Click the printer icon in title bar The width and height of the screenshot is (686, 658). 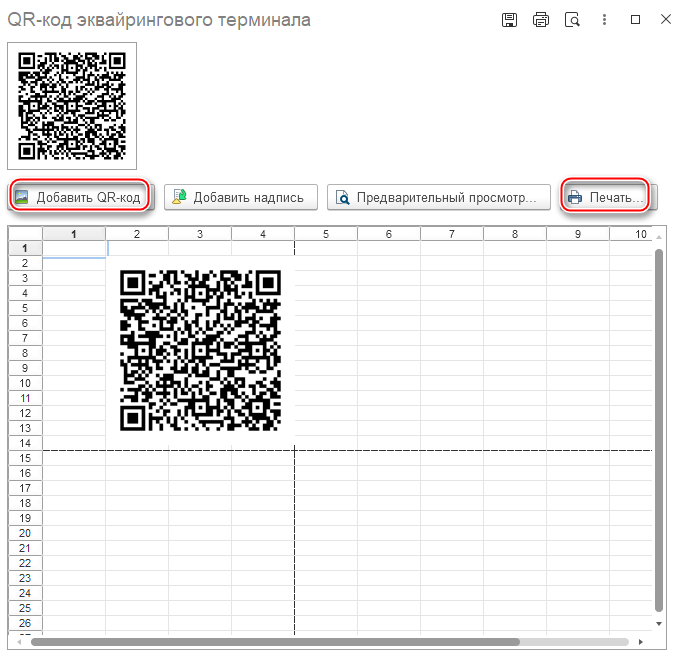pyautogui.click(x=541, y=20)
